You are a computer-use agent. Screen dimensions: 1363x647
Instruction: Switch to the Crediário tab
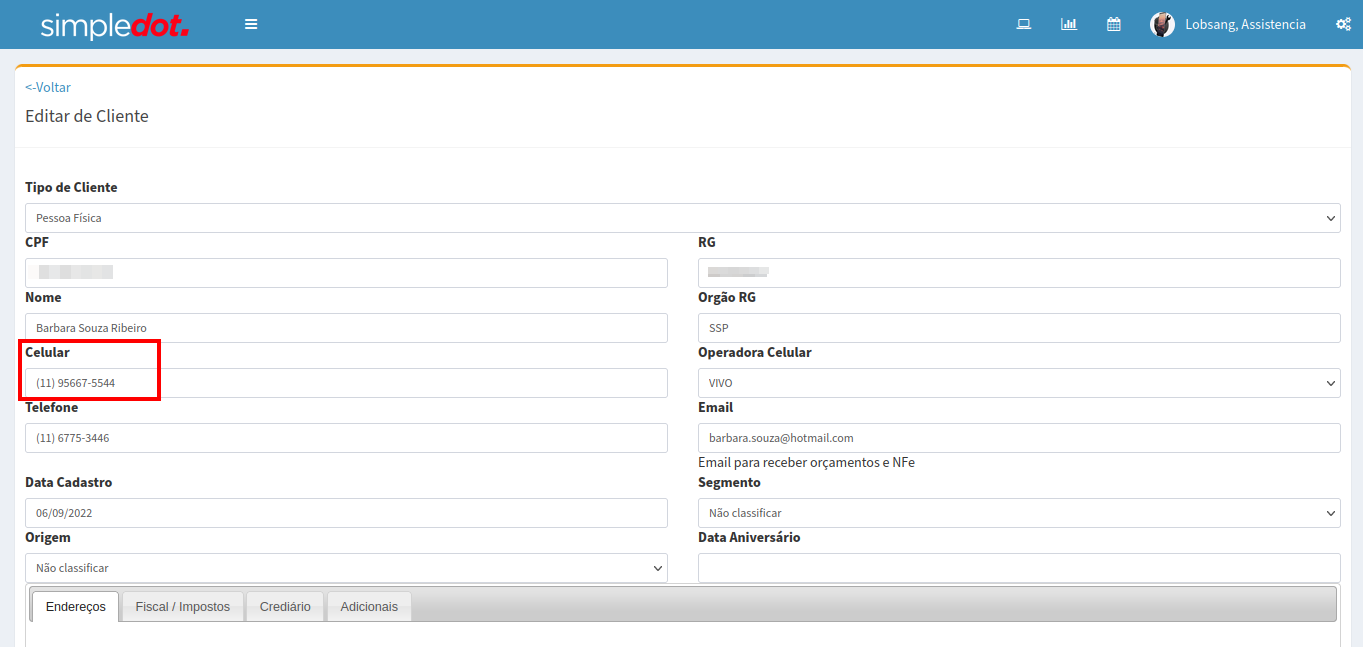285,607
